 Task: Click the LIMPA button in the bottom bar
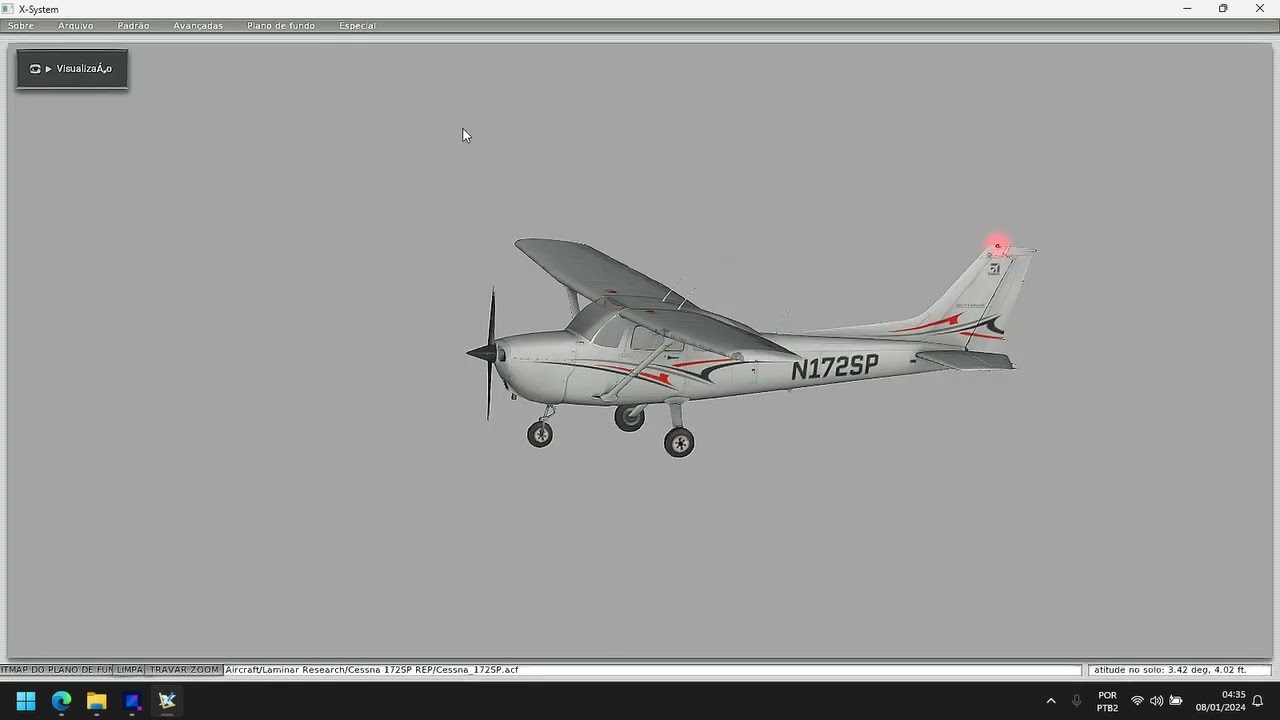[x=130, y=670]
